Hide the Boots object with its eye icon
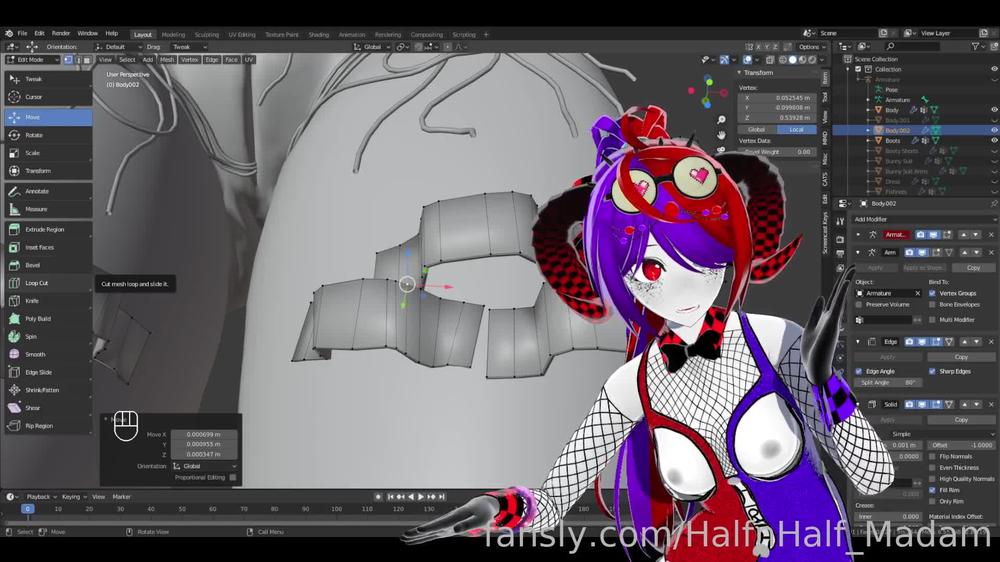This screenshot has width=1000, height=562. coord(994,140)
